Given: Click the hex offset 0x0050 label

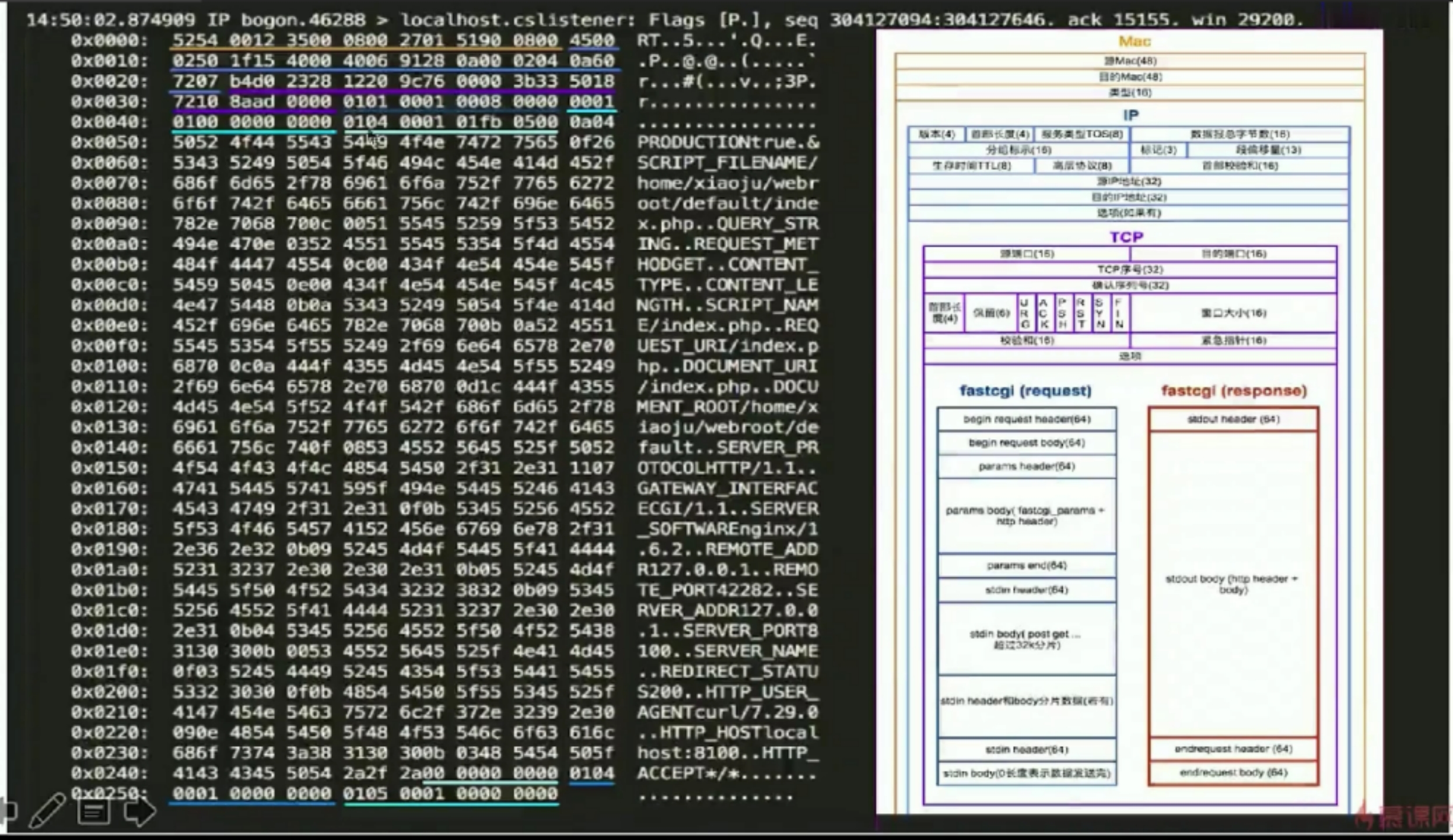Looking at the screenshot, I should coord(109,142).
